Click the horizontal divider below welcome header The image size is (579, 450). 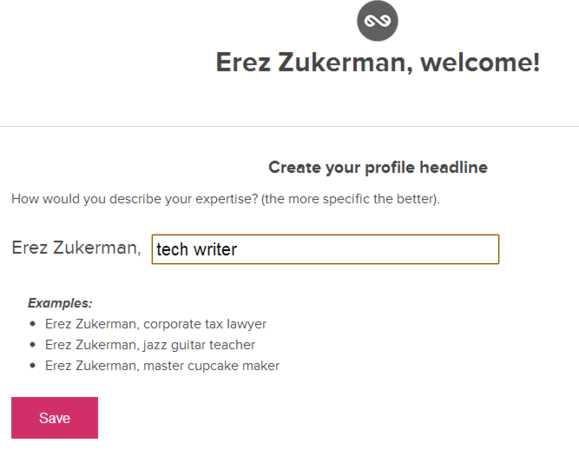pos(290,126)
